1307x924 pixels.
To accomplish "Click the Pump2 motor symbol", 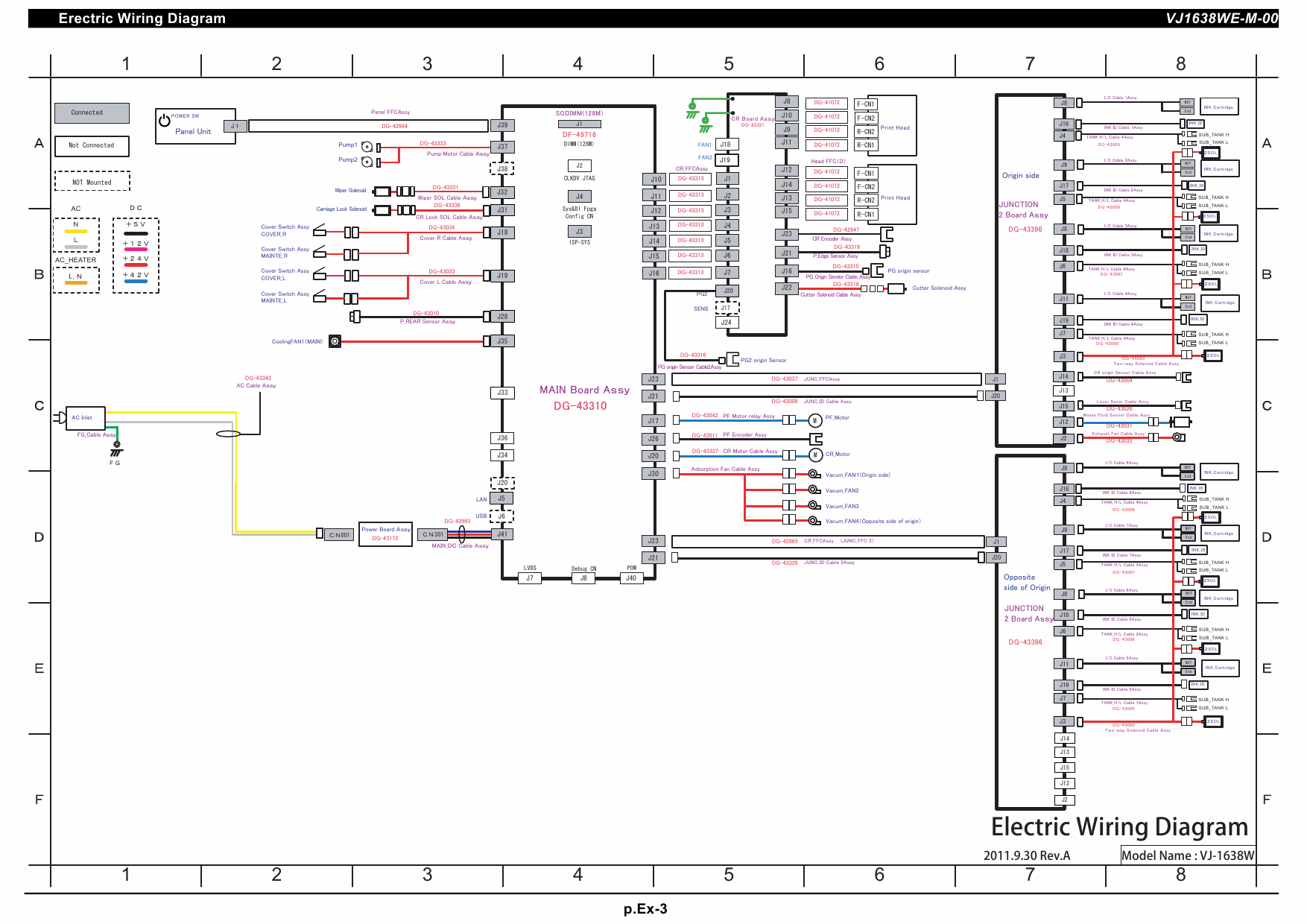I will 367,161.
